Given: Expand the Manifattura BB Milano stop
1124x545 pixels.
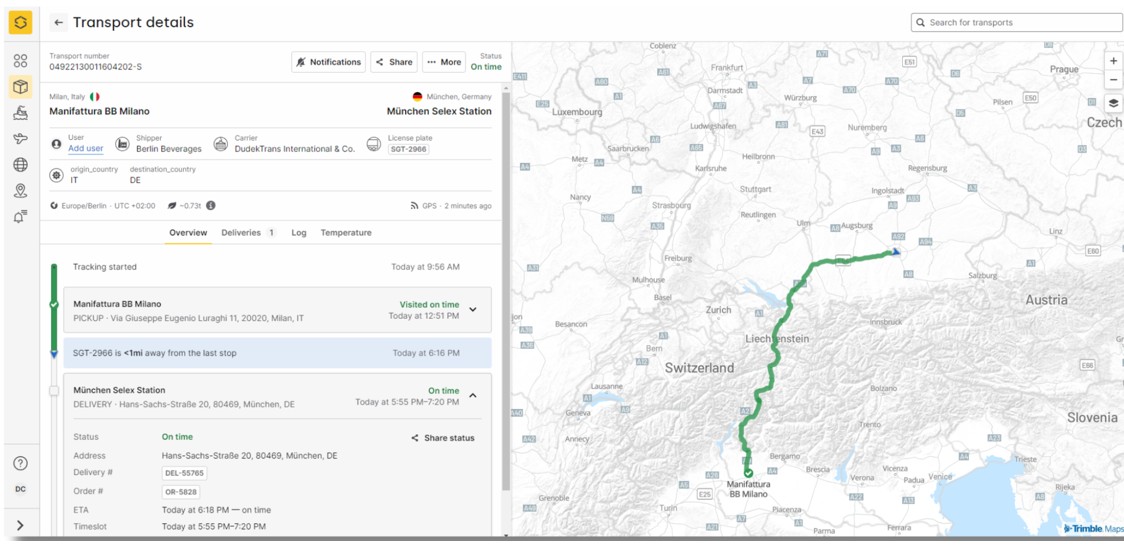Looking at the screenshot, I should [x=473, y=310].
